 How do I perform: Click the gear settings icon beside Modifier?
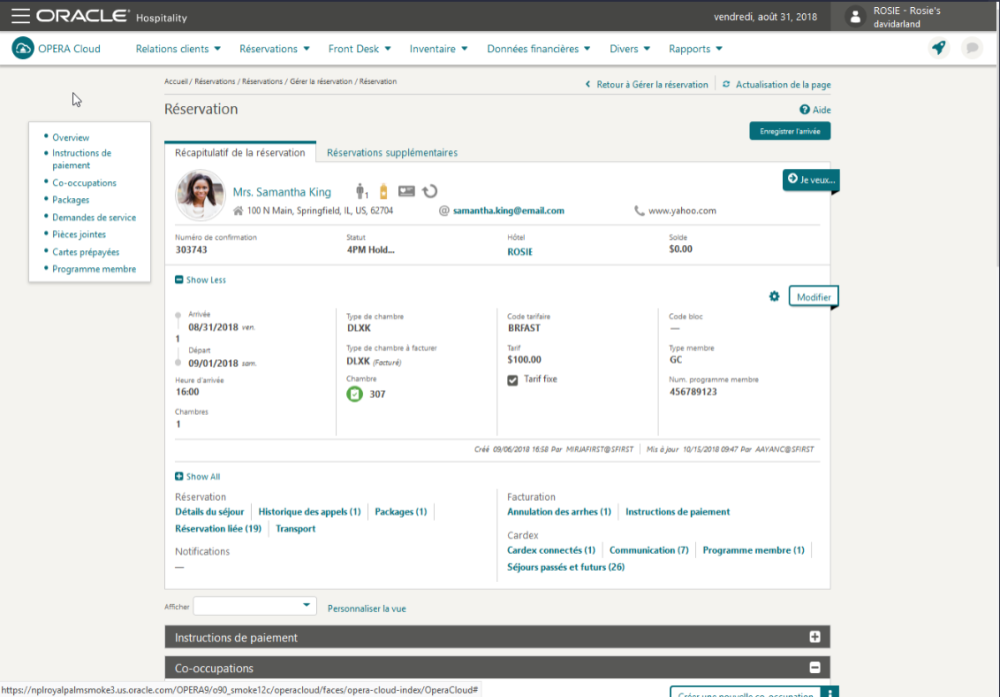774,297
